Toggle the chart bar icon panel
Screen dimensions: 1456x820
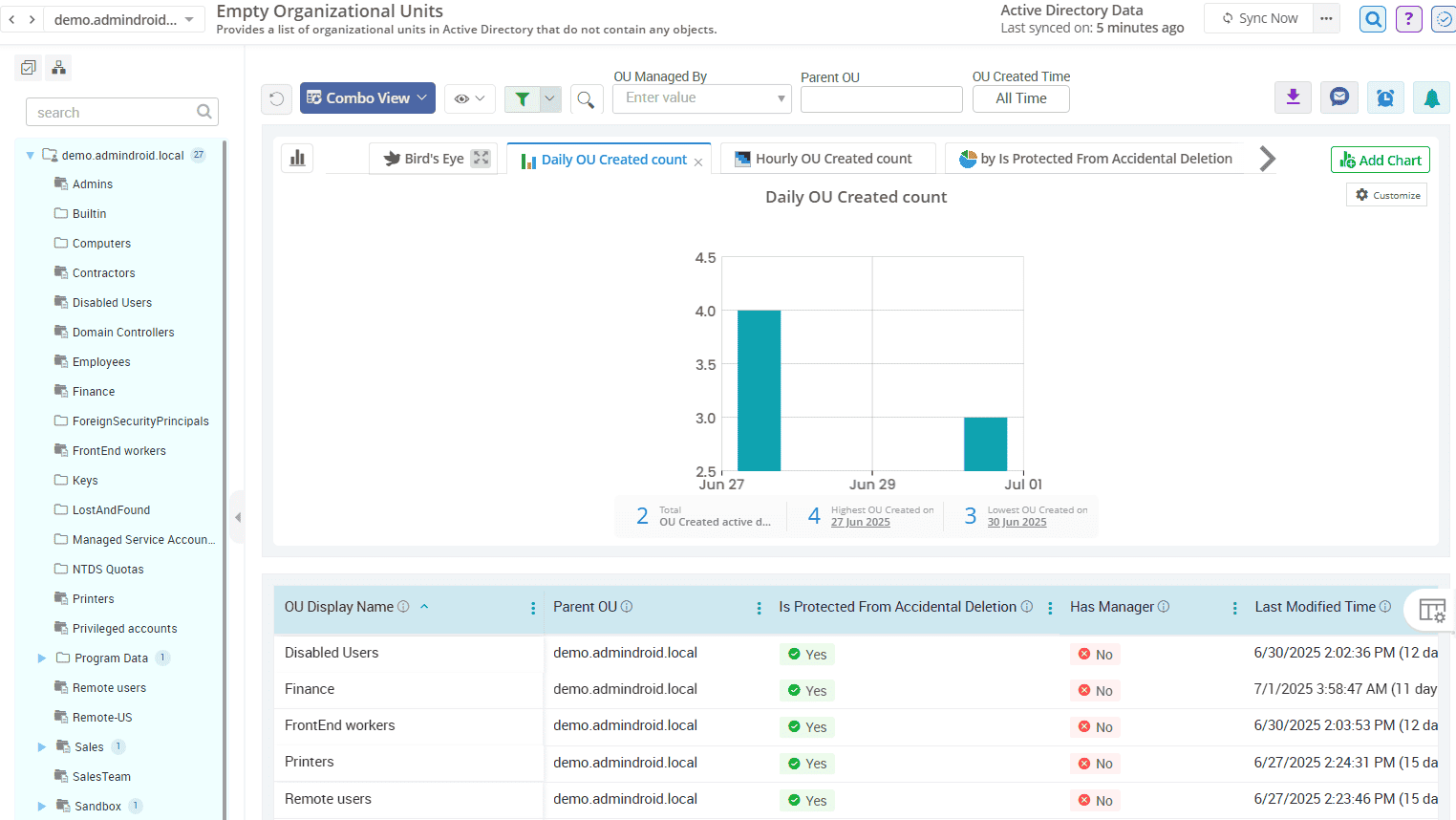(x=298, y=159)
